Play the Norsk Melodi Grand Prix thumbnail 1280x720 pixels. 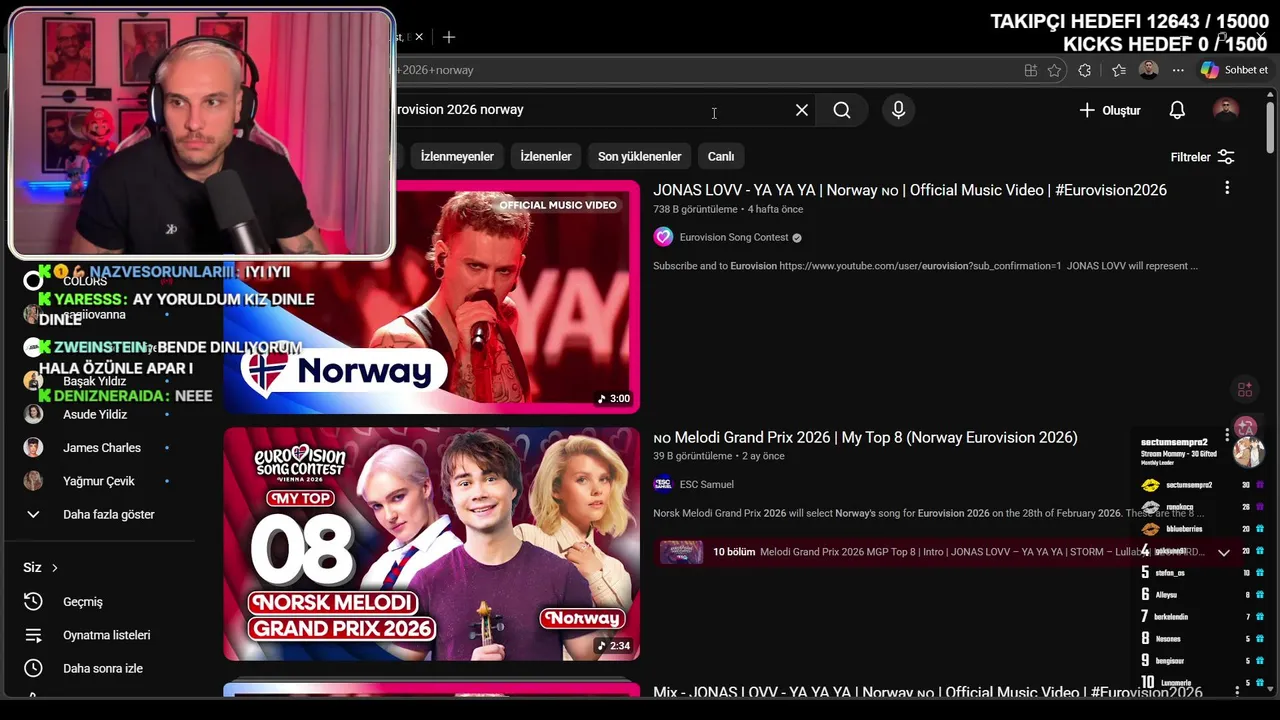[431, 544]
